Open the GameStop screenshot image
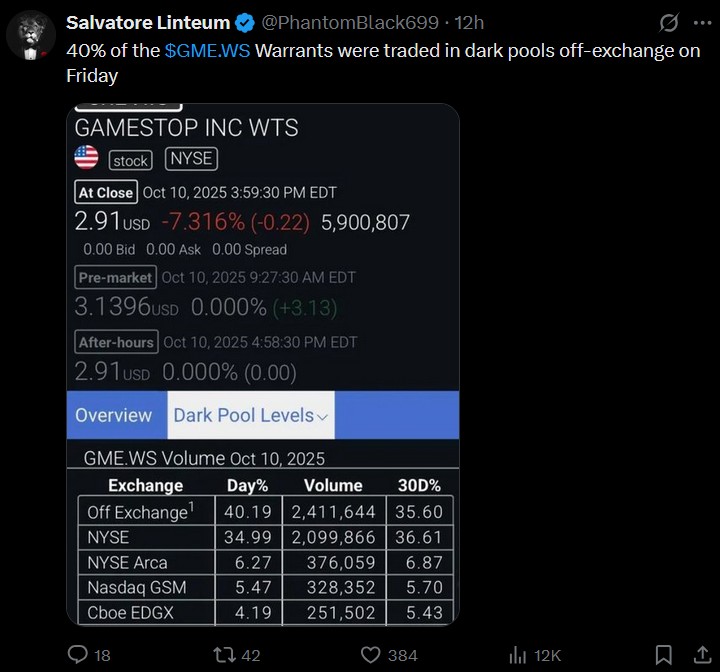 coord(263,364)
